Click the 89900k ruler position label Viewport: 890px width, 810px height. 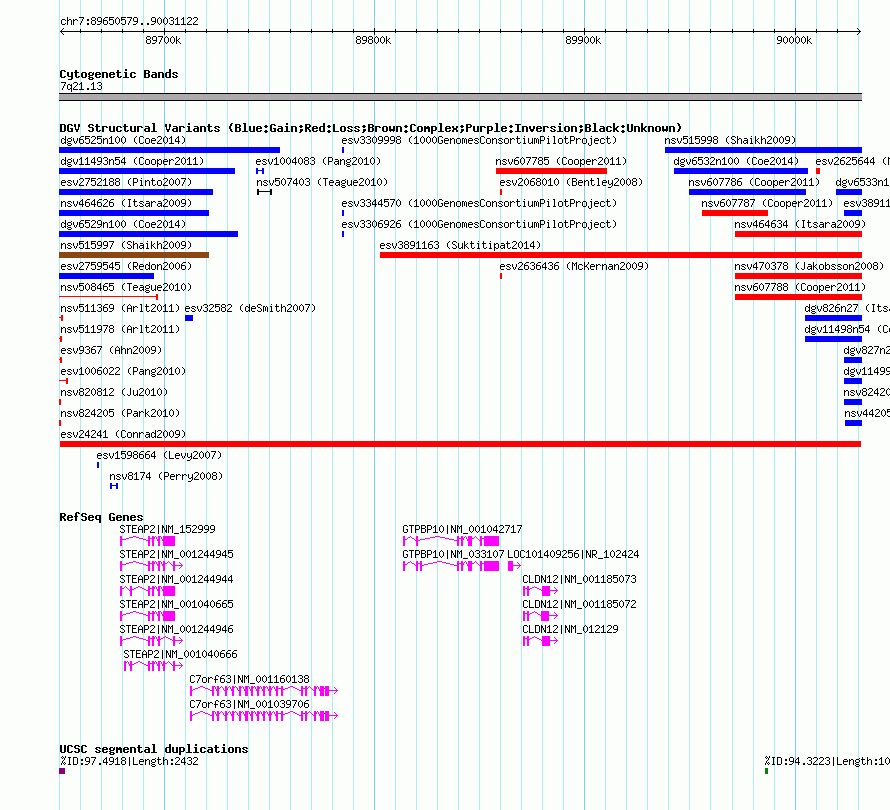tap(583, 40)
